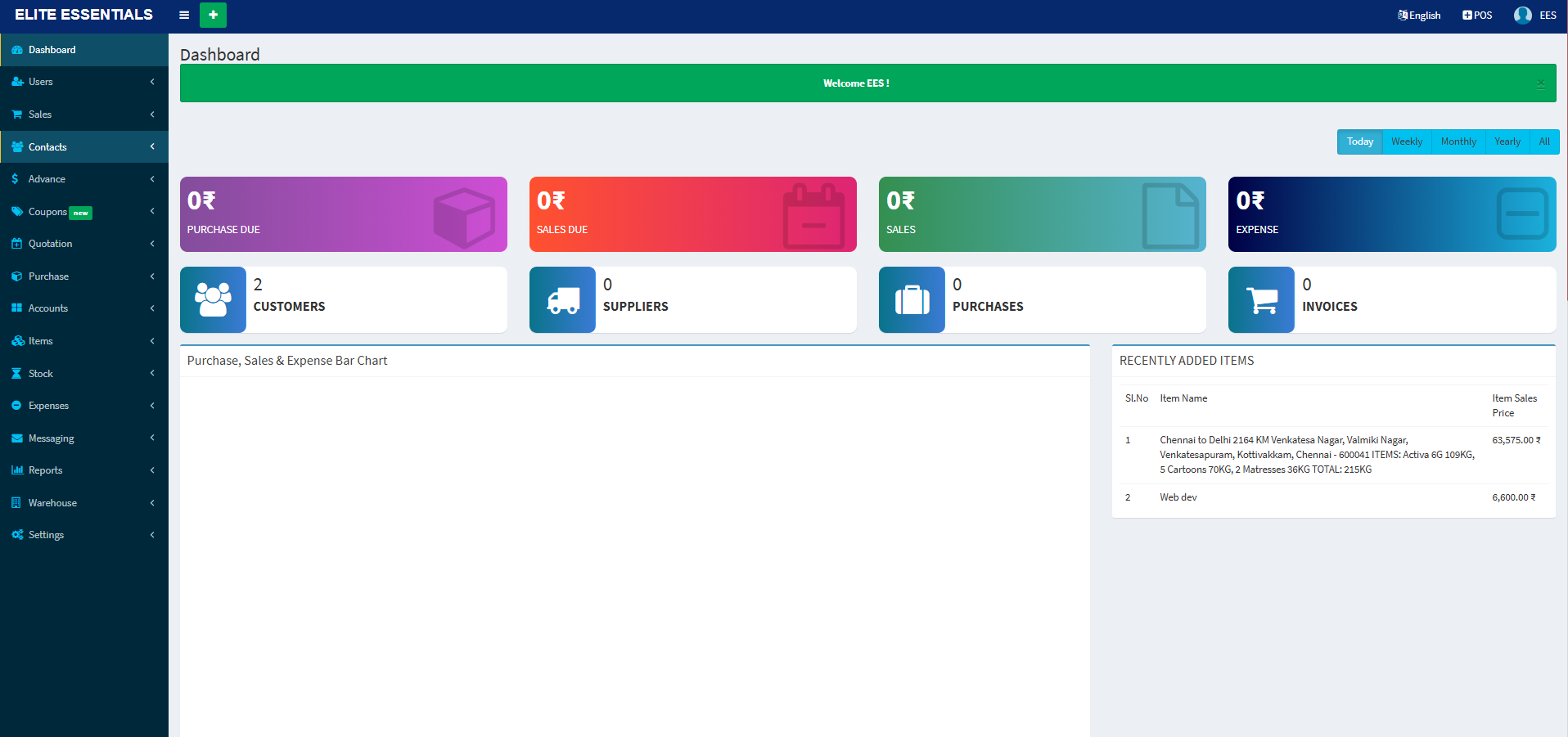Image resolution: width=1568 pixels, height=737 pixels.
Task: Click the Customers people icon tile
Action: click(x=213, y=299)
